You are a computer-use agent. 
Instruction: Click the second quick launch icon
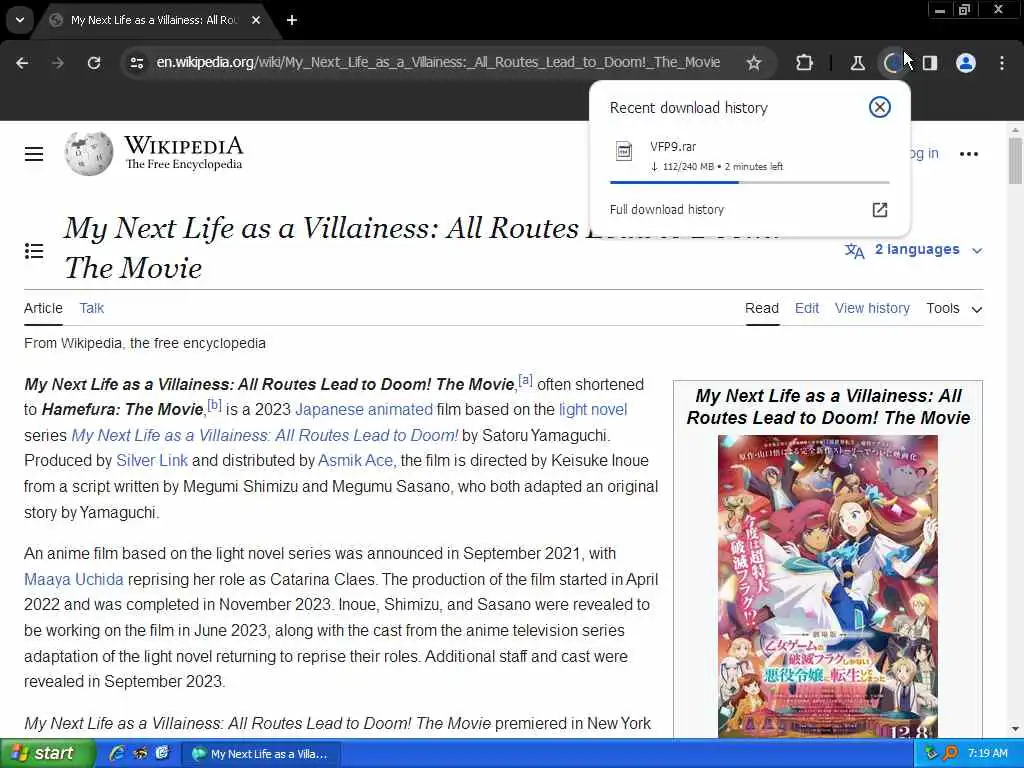pos(140,753)
